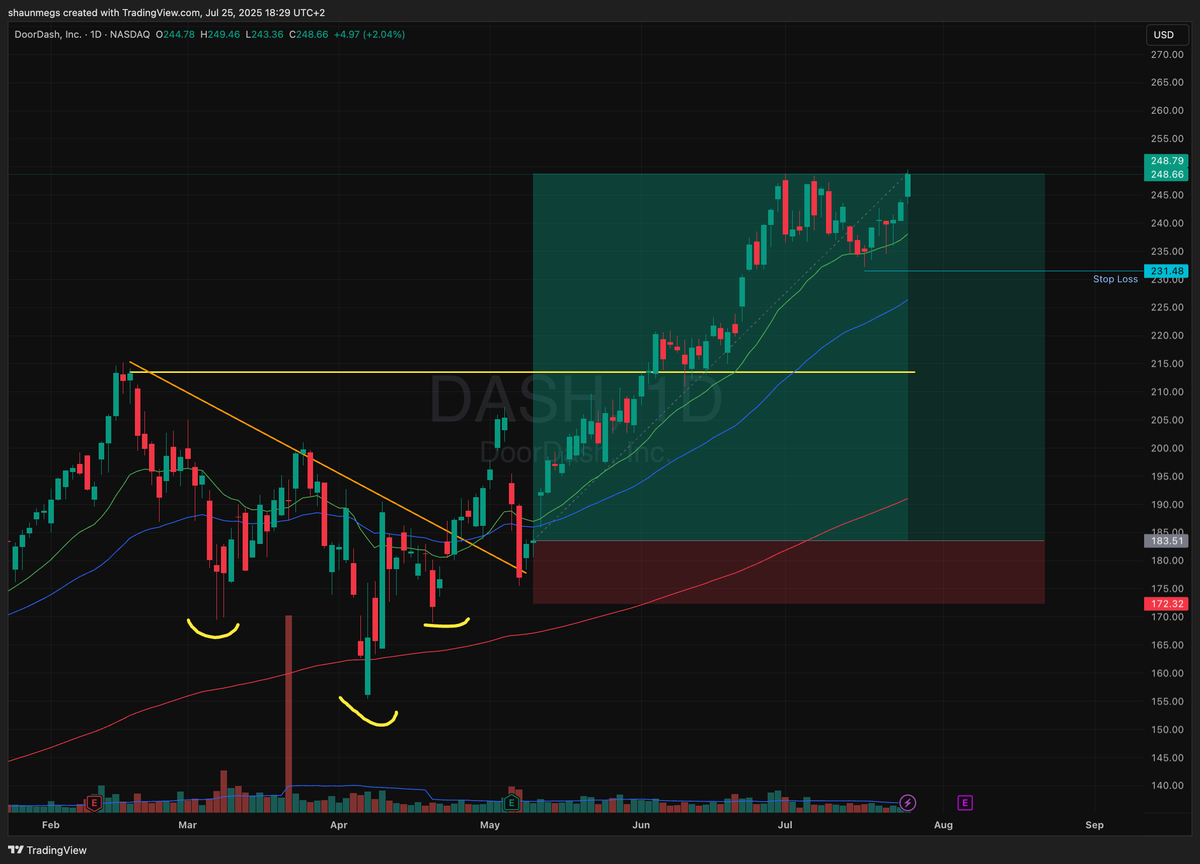Click the open value O244.78
Viewport: 1200px width, 864px height.
point(176,35)
